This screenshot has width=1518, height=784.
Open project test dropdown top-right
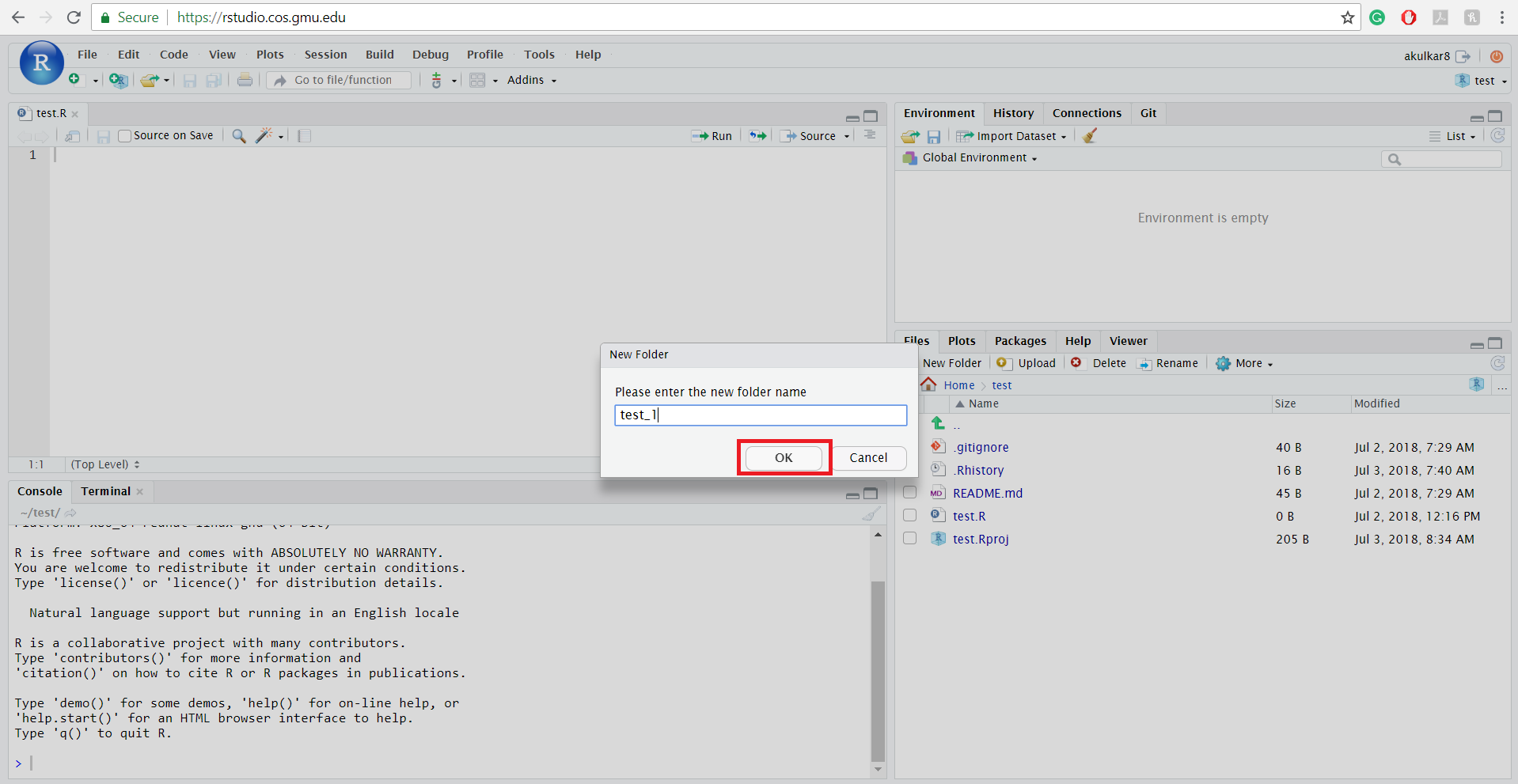pyautogui.click(x=1482, y=81)
